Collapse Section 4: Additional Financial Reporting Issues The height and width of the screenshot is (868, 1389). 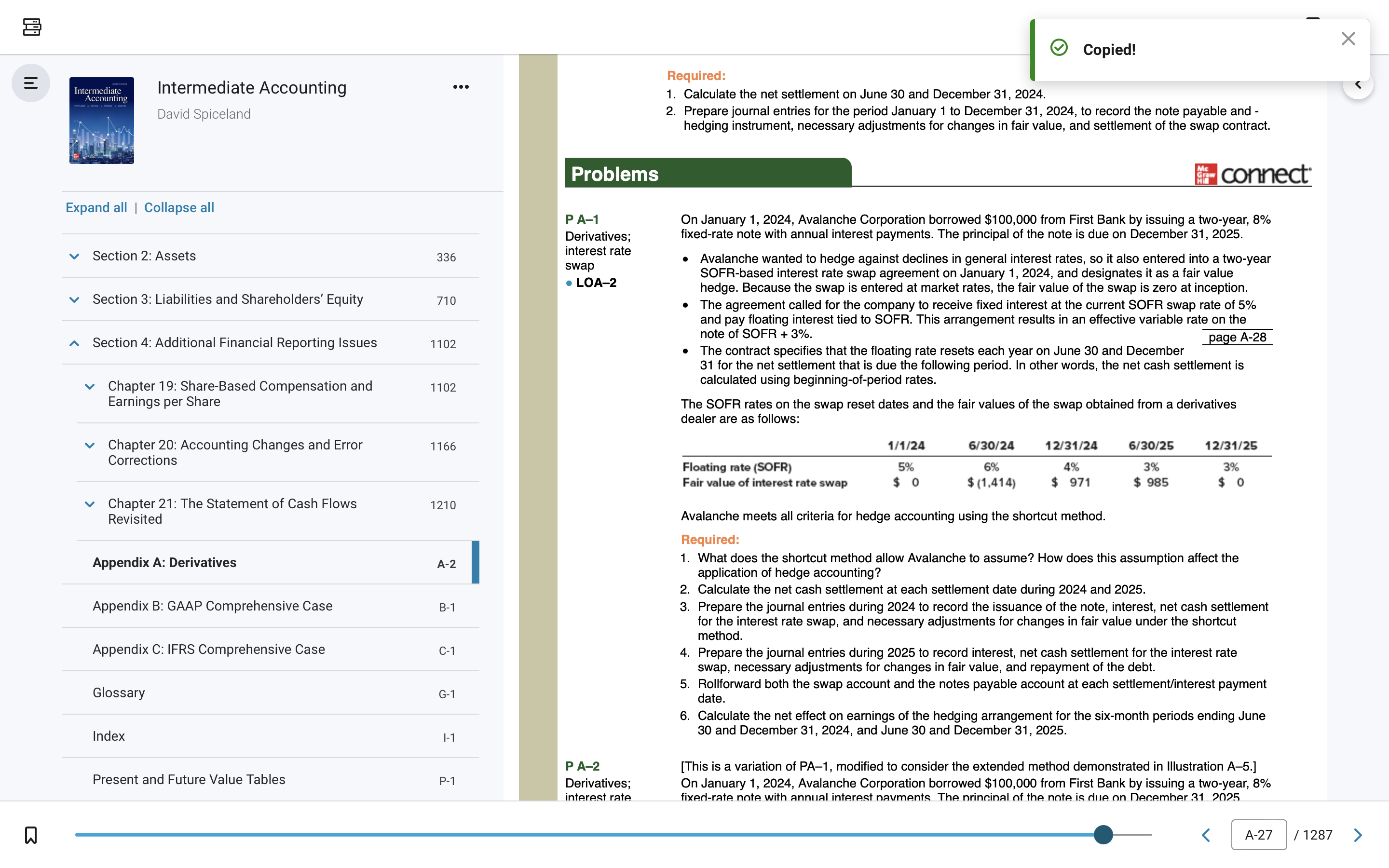pos(74,343)
